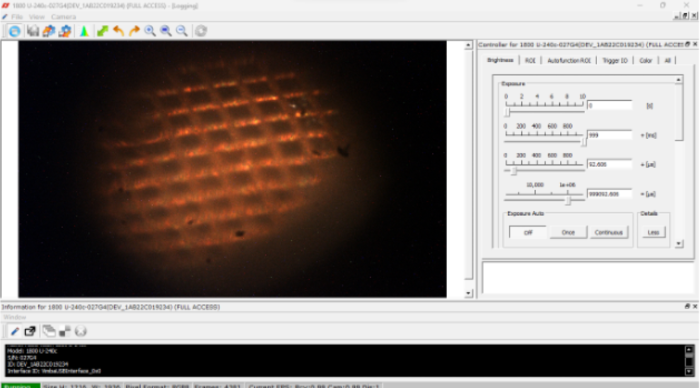Open the View menu
Viewport: 700px width, 388px height.
coord(37,17)
